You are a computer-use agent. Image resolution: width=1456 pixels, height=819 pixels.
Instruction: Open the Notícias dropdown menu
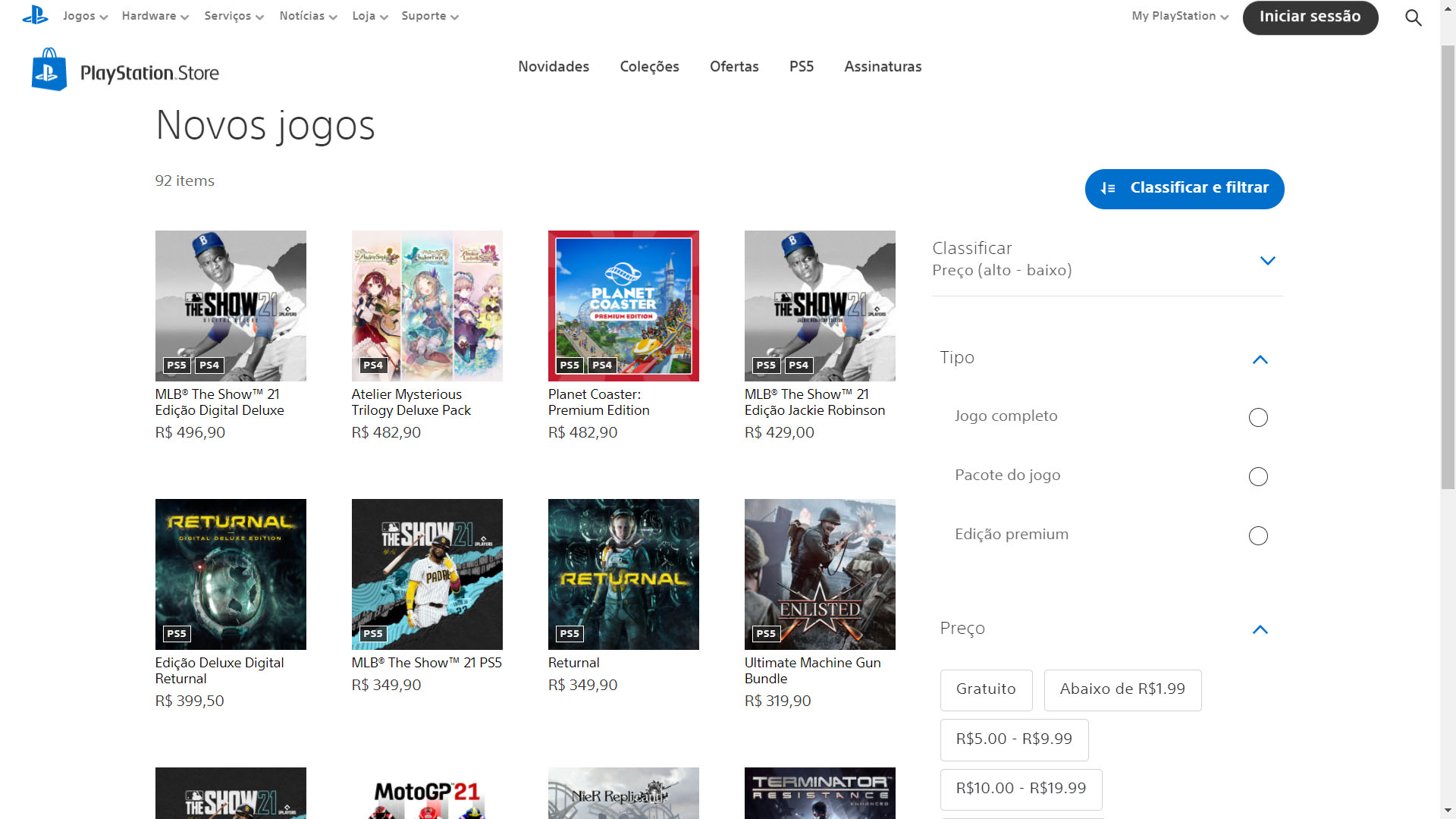[308, 16]
